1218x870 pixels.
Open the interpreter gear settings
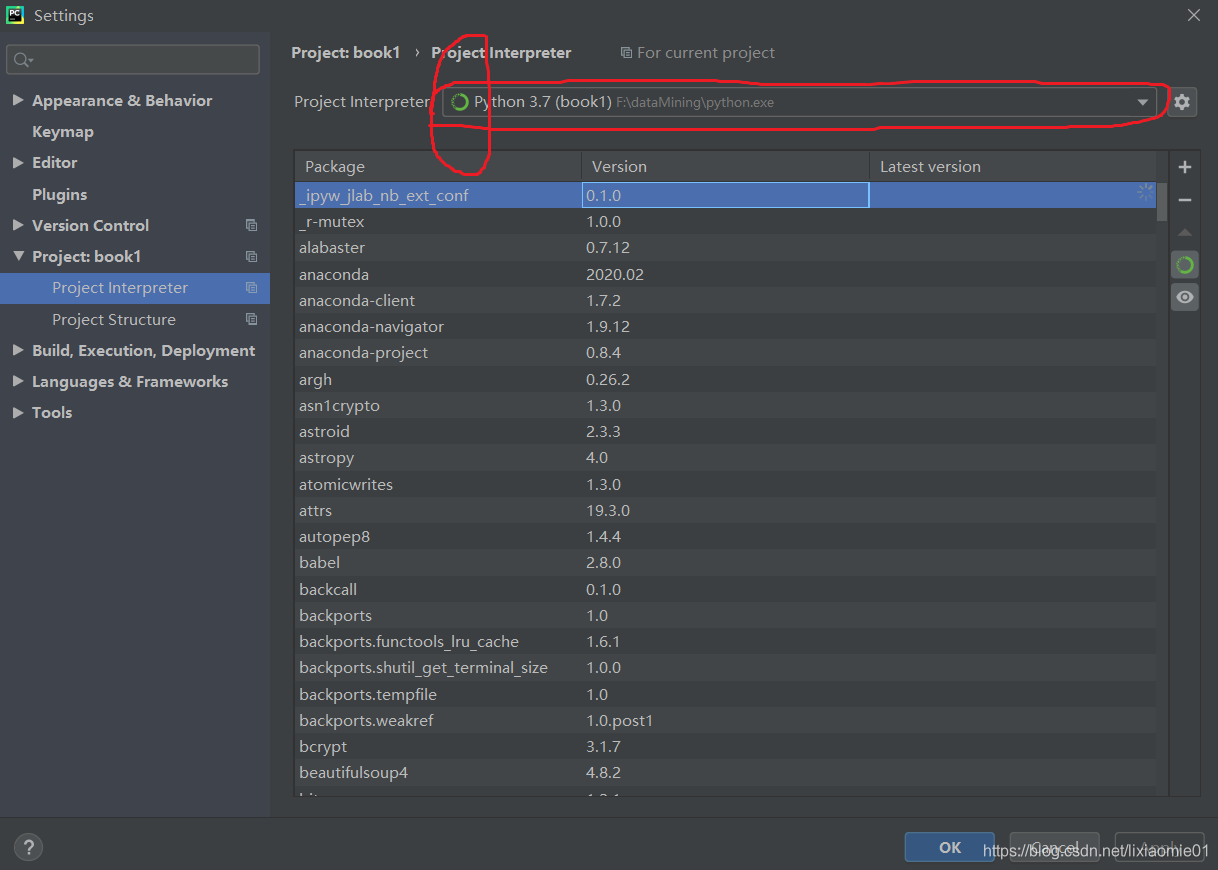click(x=1182, y=102)
